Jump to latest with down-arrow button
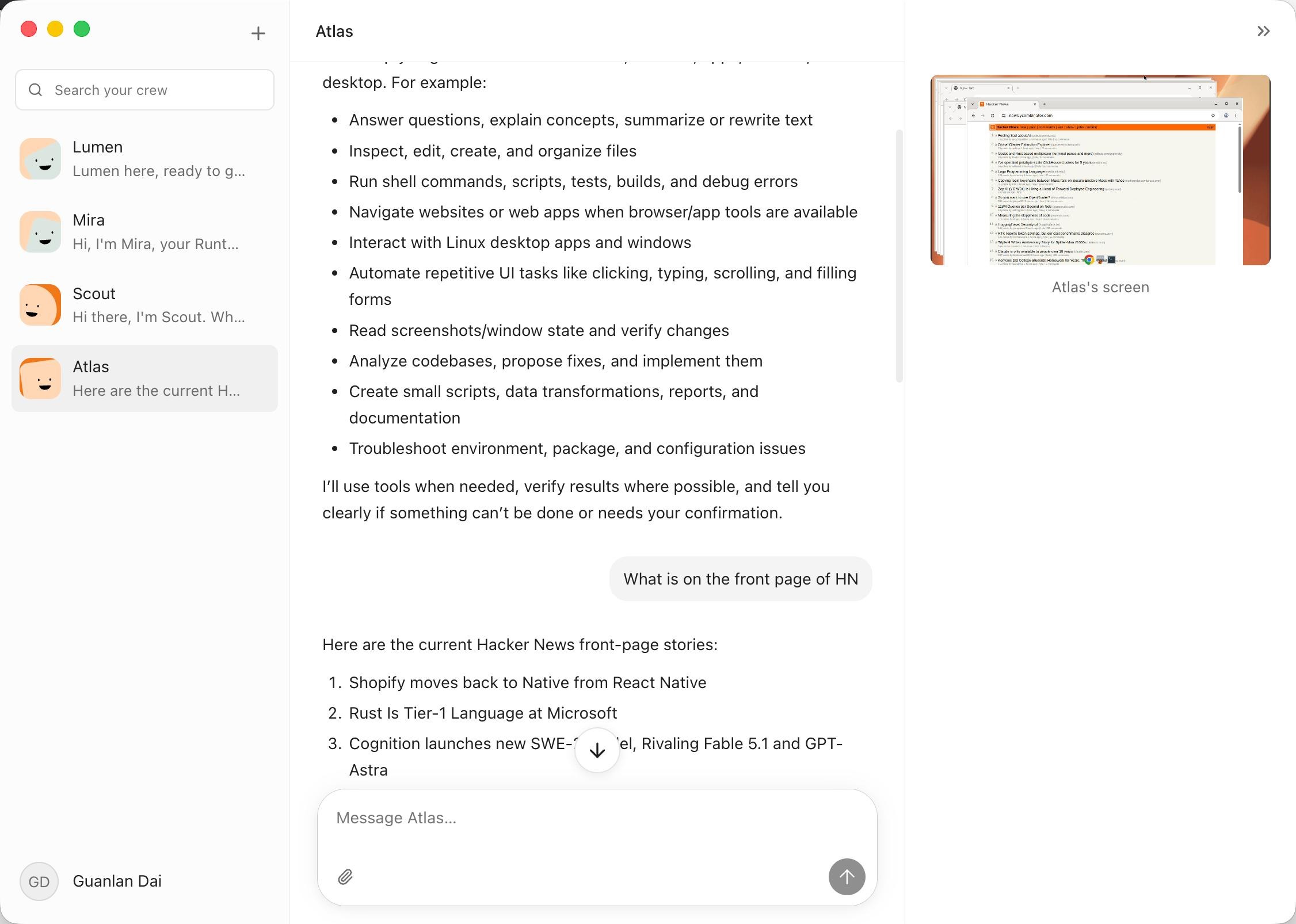The image size is (1296, 924). click(597, 750)
